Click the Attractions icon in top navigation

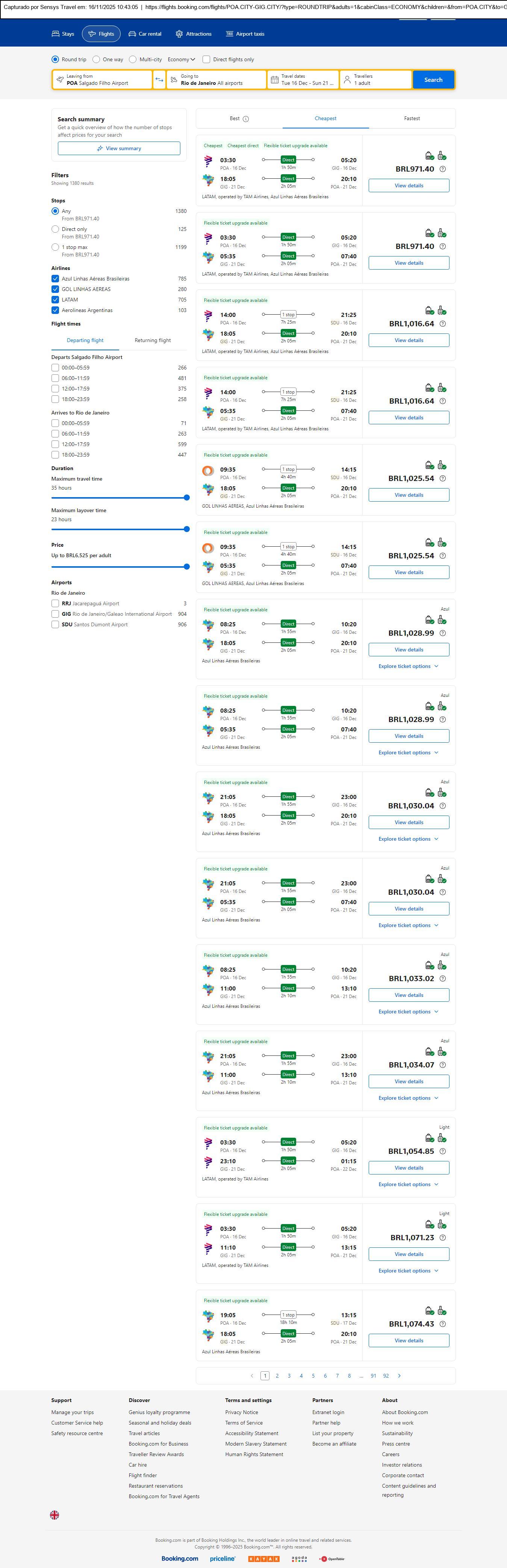179,34
